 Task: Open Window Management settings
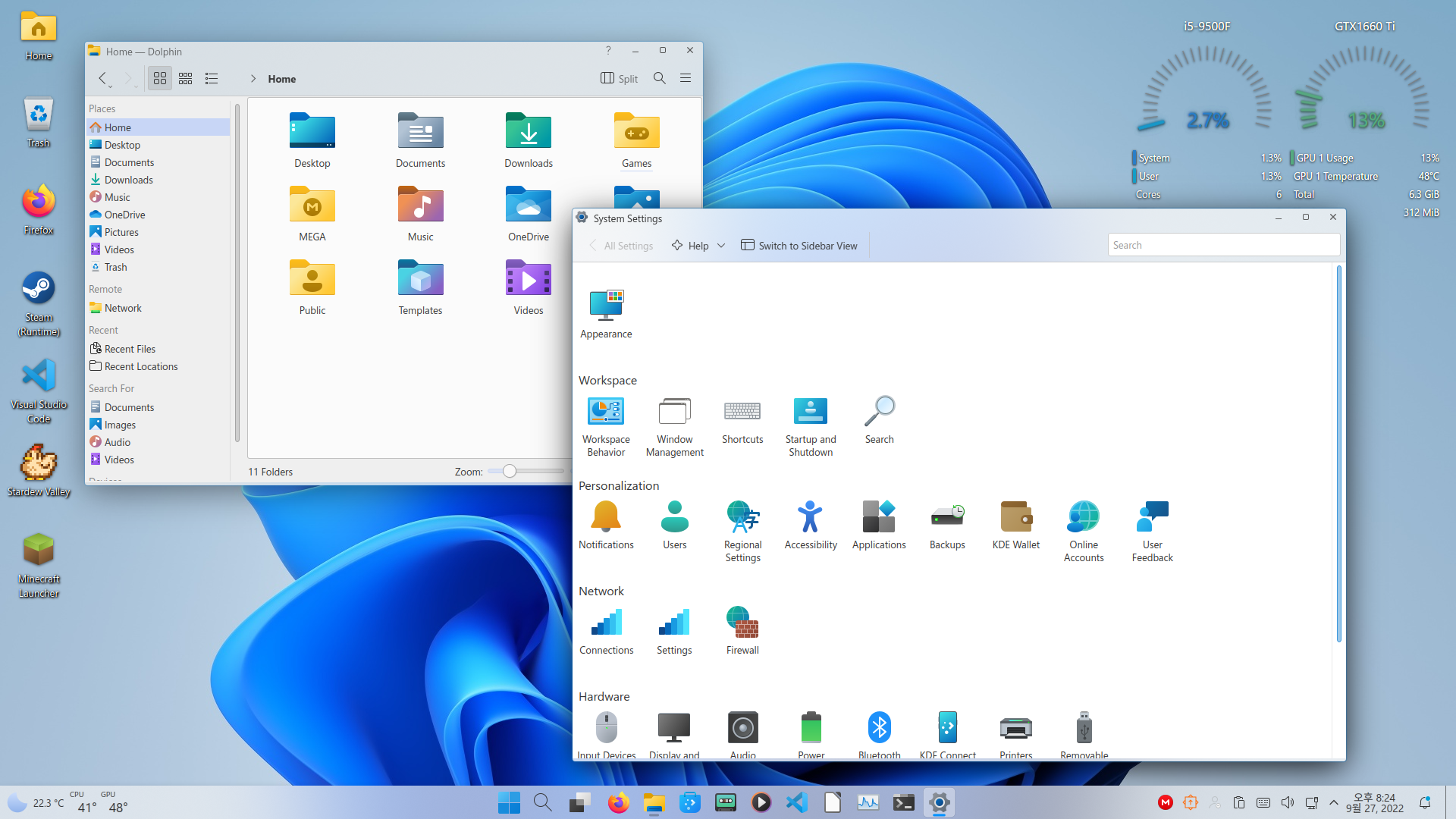[x=674, y=425]
